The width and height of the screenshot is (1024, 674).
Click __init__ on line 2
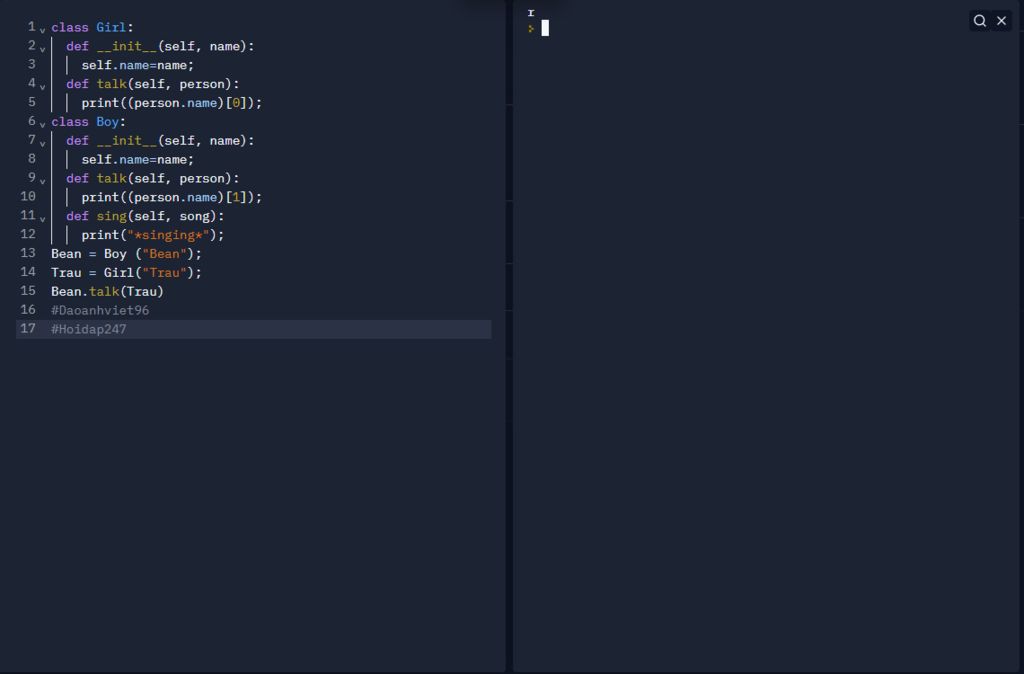point(127,46)
